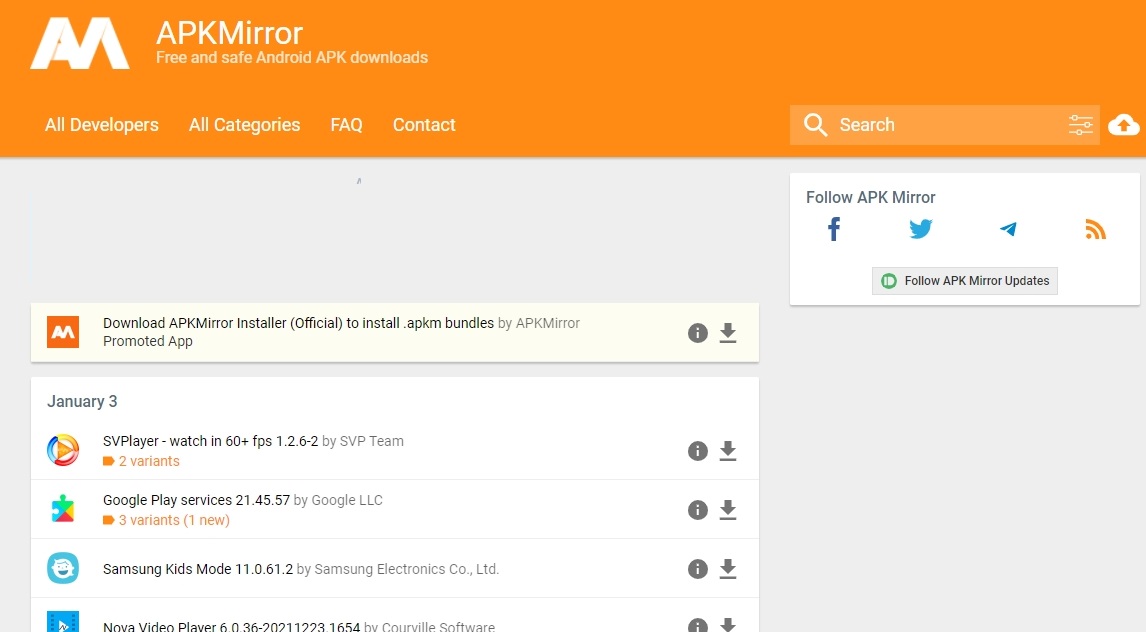Click the APKMirror site title text
Image resolution: width=1146 pixels, height=632 pixels.
tap(229, 33)
